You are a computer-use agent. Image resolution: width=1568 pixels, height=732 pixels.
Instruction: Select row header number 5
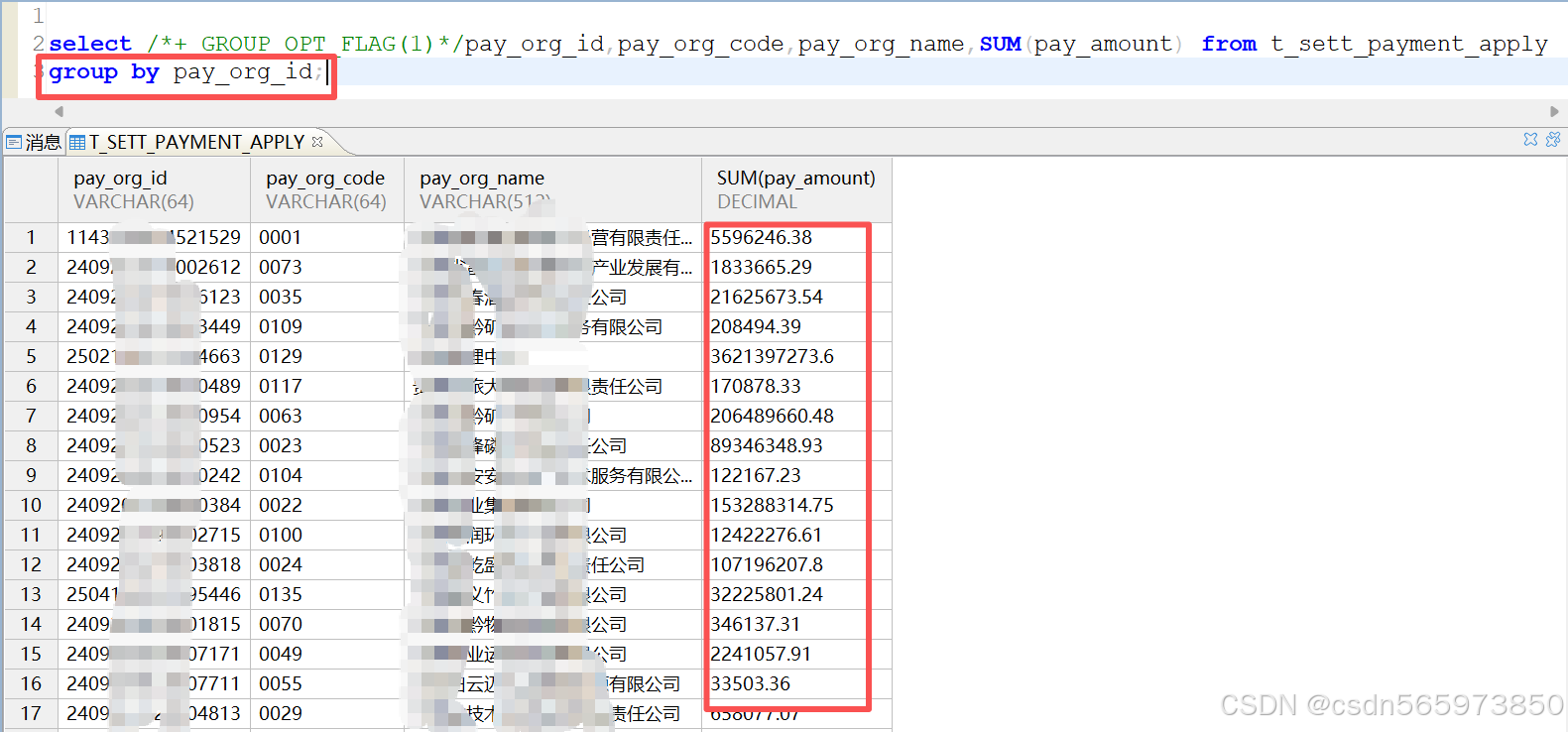(x=31, y=356)
